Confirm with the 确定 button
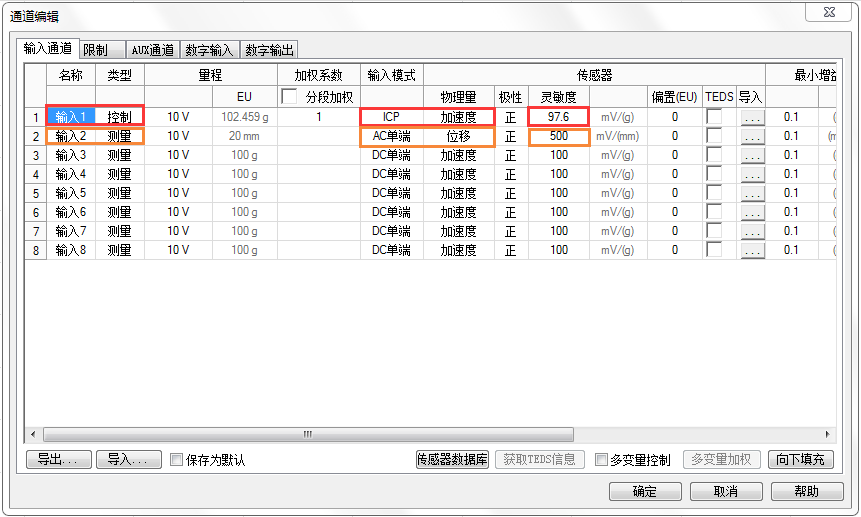861x517 pixels. coord(645,491)
